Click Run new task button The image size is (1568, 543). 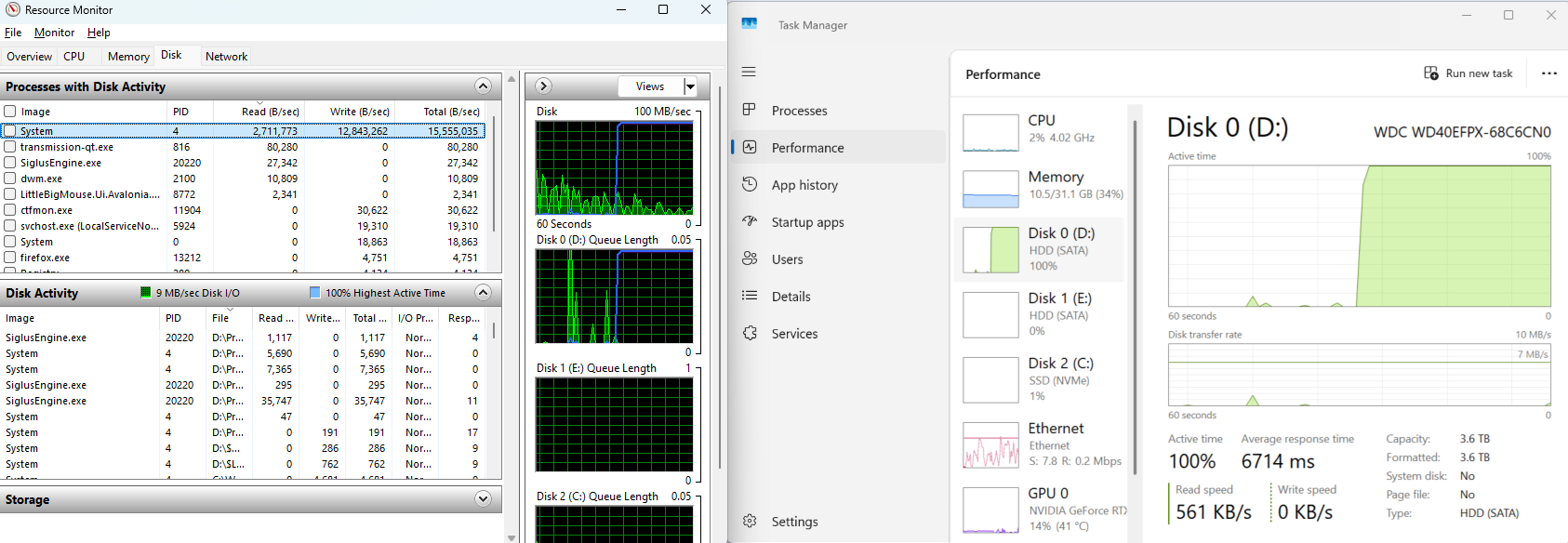(1468, 73)
